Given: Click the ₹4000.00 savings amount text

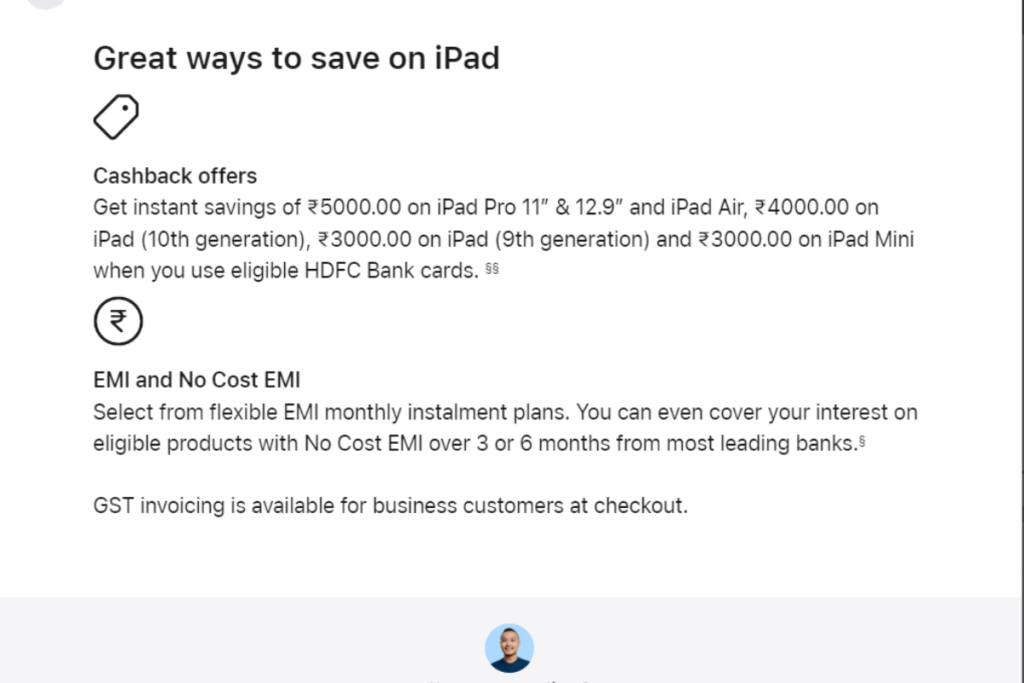Looking at the screenshot, I should (801, 207).
